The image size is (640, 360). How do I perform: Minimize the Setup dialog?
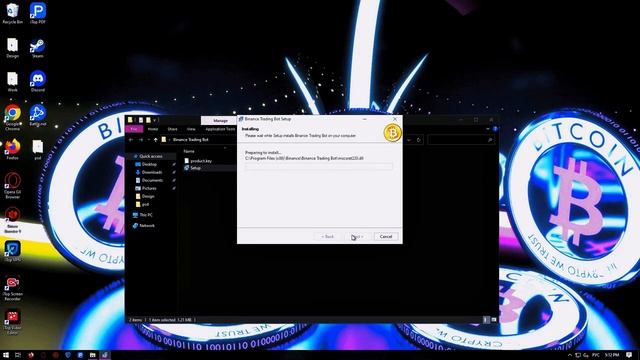pos(364,119)
